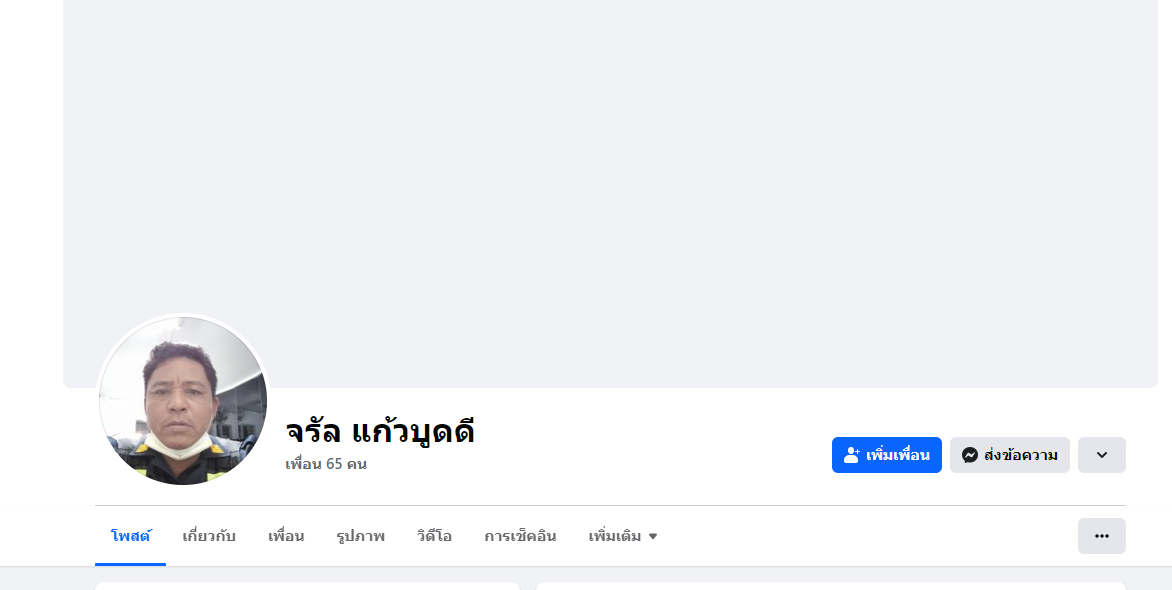This screenshot has width=1172, height=590.
Task: Click the right content card below the tabs
Action: [830, 586]
